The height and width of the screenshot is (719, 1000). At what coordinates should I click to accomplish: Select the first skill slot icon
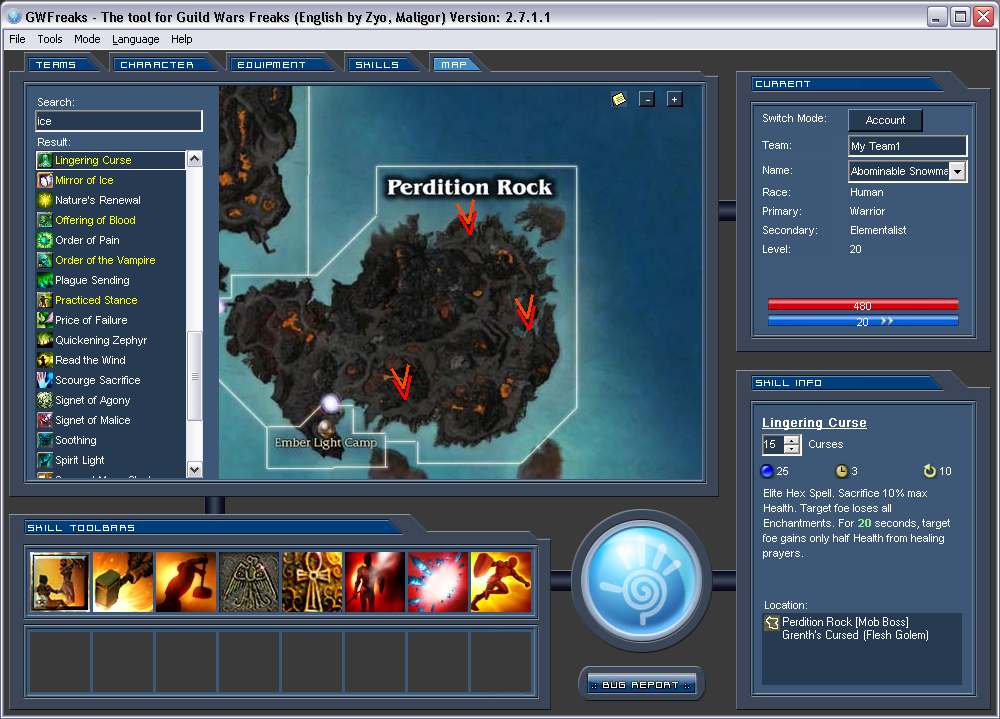pyautogui.click(x=60, y=582)
